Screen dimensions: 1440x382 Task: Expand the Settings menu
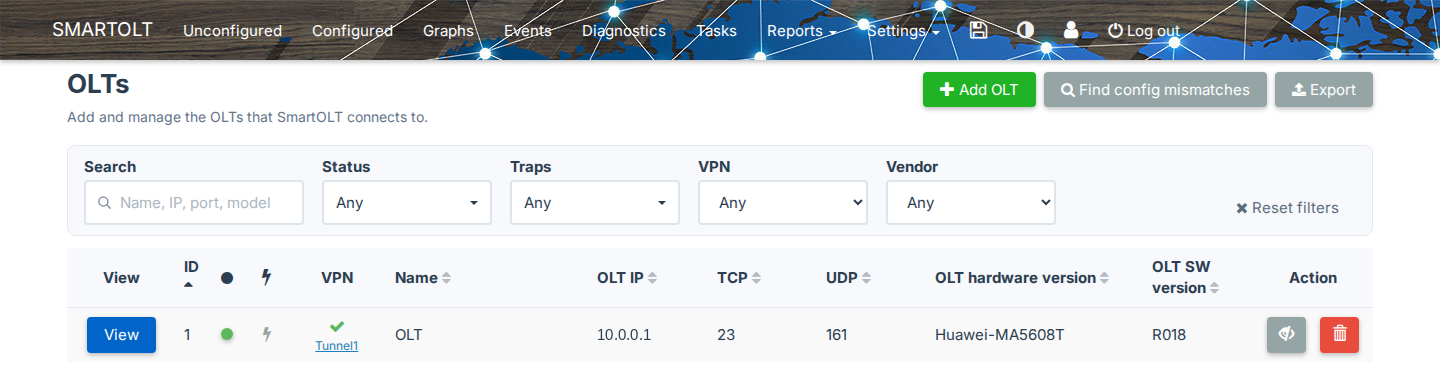903,31
